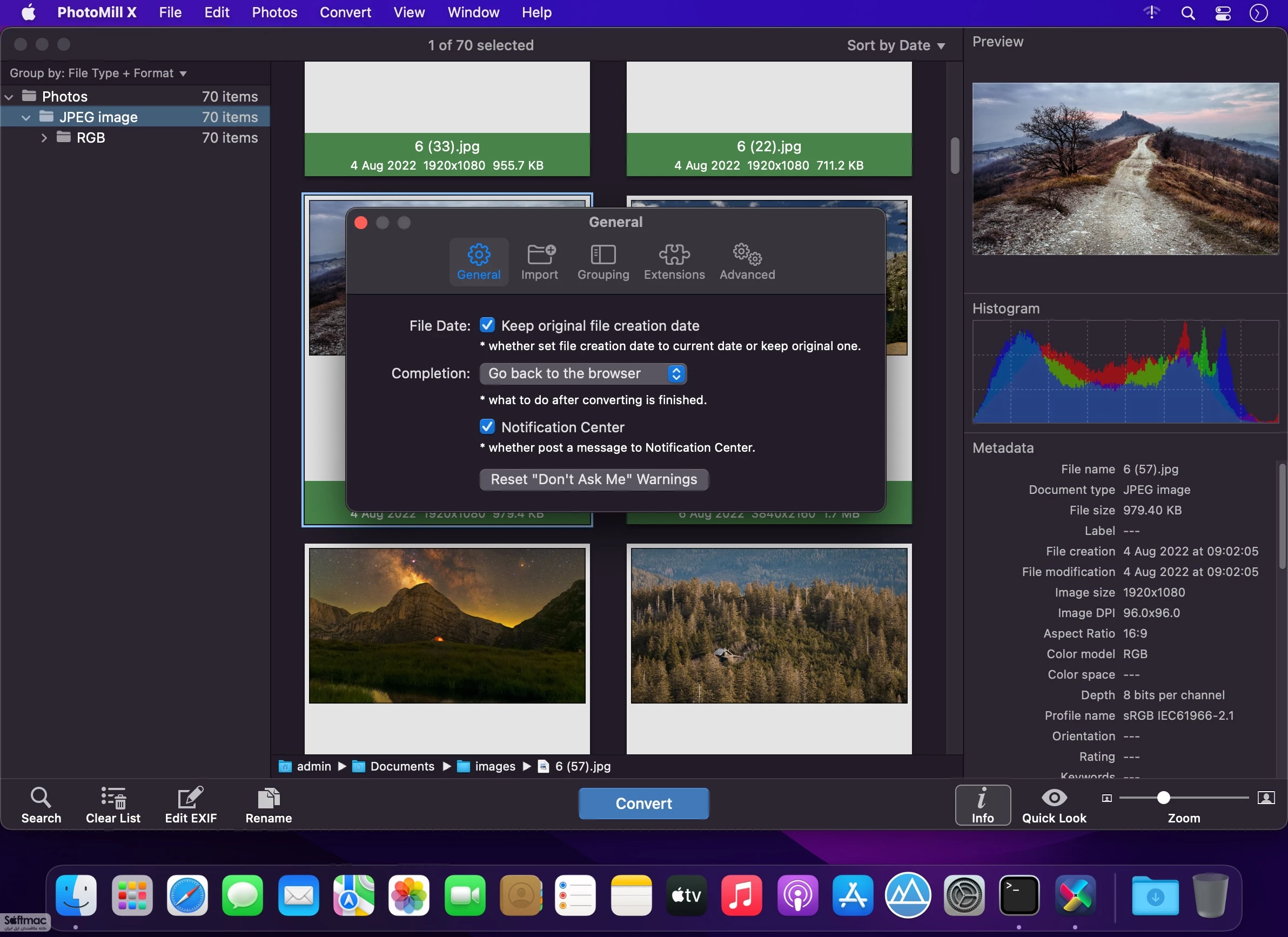Image resolution: width=1288 pixels, height=937 pixels.
Task: Open the Search tool in bottom toolbar
Action: pyautogui.click(x=41, y=805)
